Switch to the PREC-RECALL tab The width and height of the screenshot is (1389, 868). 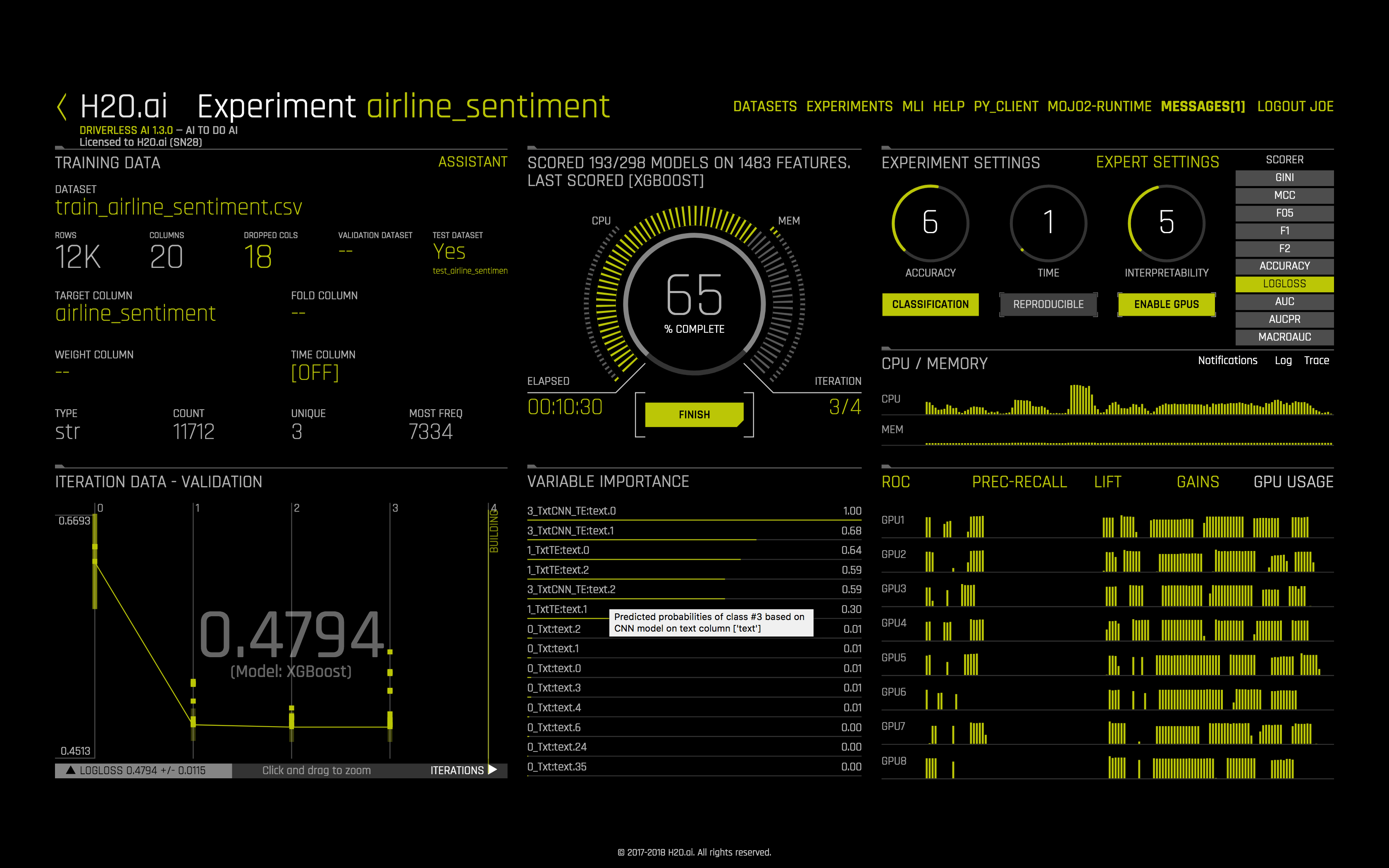click(1019, 482)
